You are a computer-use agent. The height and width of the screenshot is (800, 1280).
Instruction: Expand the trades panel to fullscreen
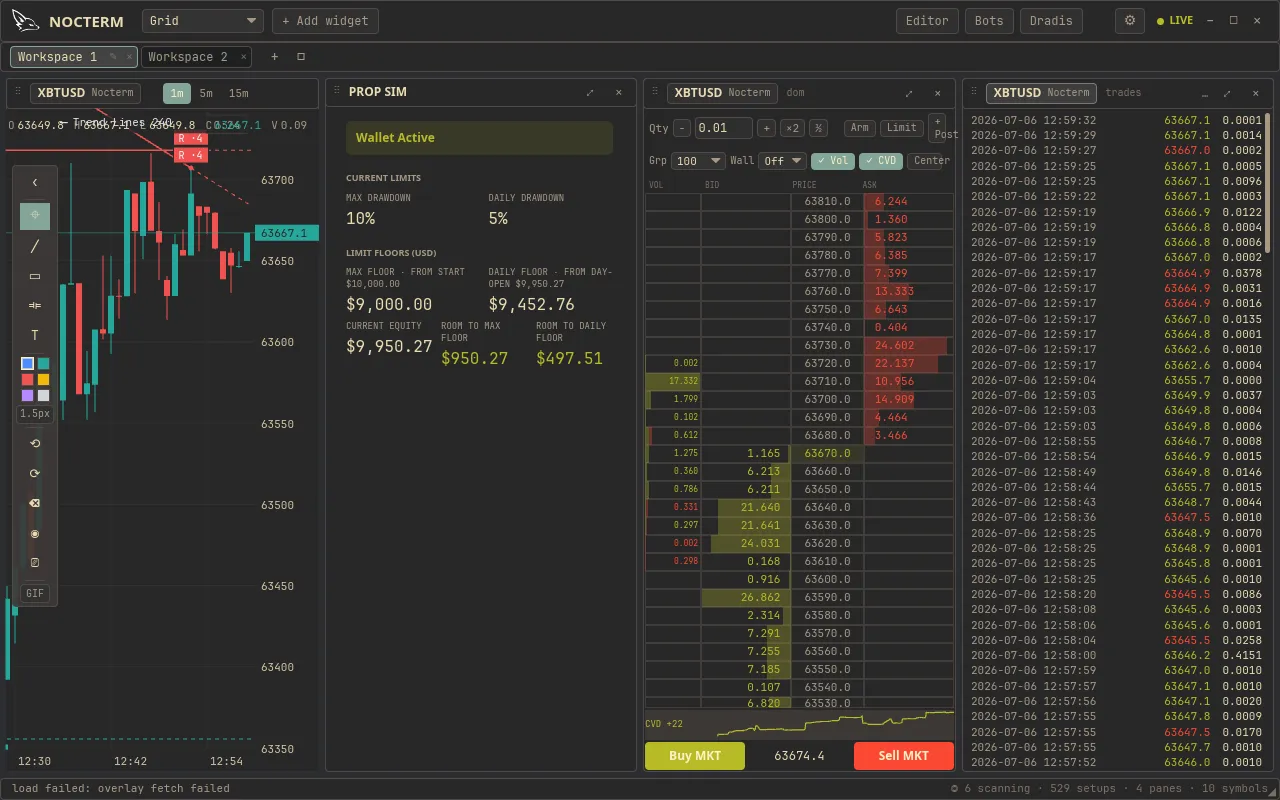pos(1228,93)
